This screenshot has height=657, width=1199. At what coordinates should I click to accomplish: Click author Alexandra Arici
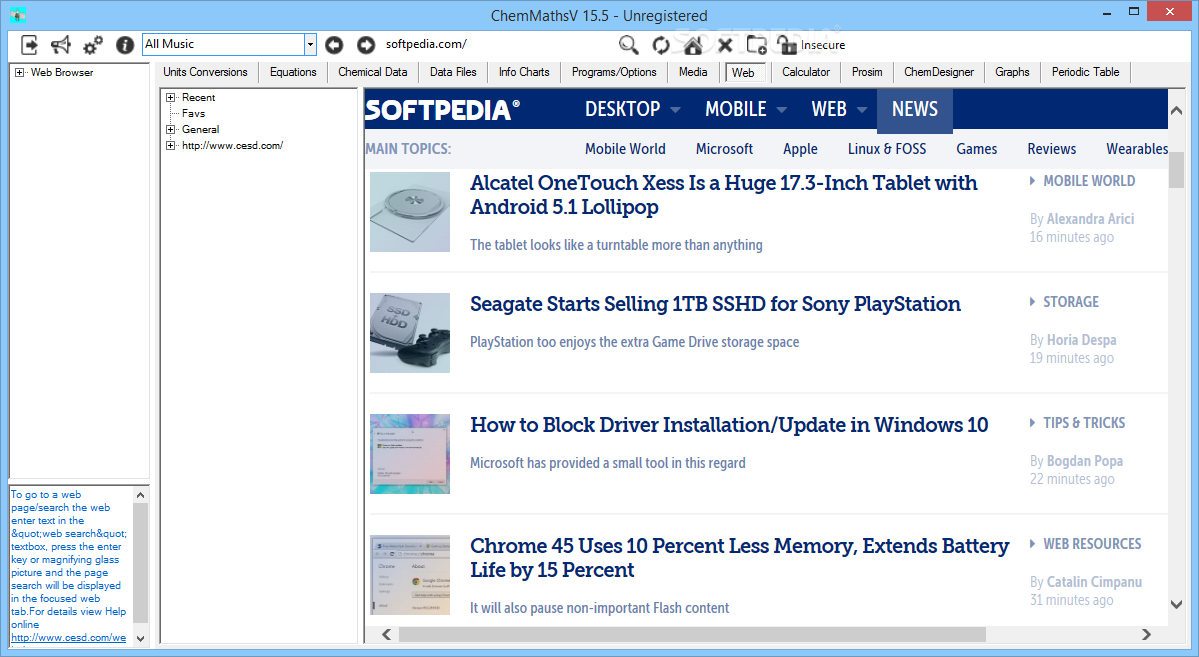click(x=1090, y=219)
